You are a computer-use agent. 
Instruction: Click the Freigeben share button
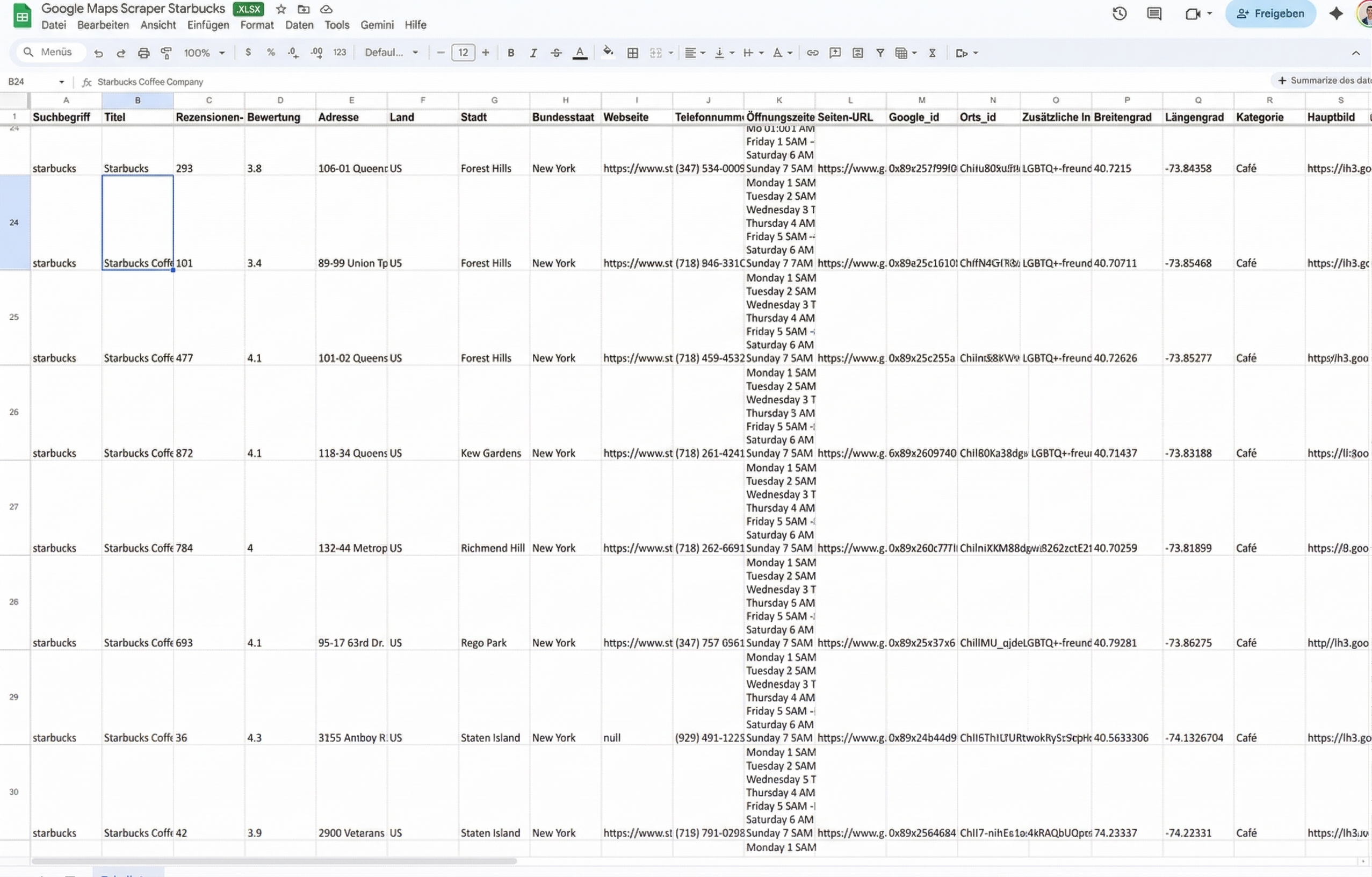point(1270,13)
